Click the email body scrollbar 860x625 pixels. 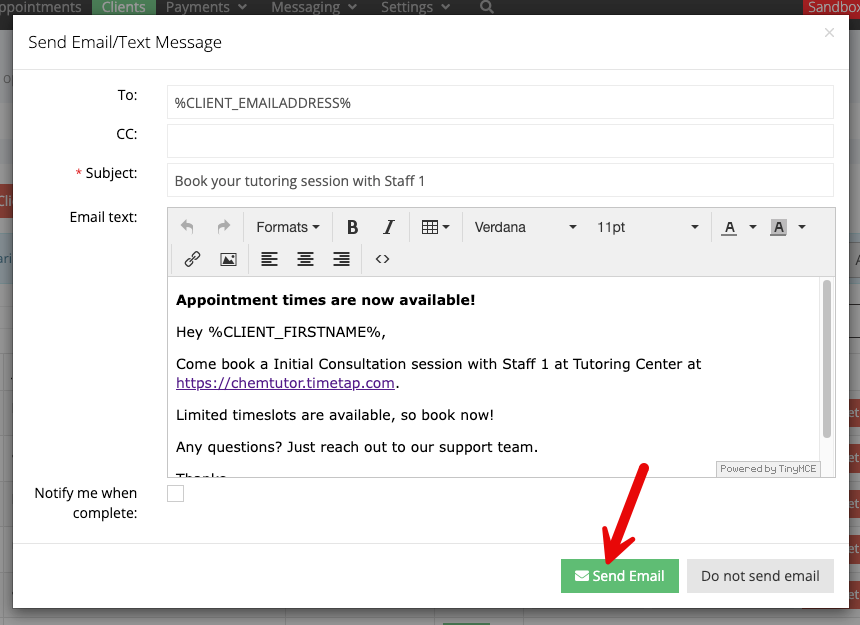(827, 359)
